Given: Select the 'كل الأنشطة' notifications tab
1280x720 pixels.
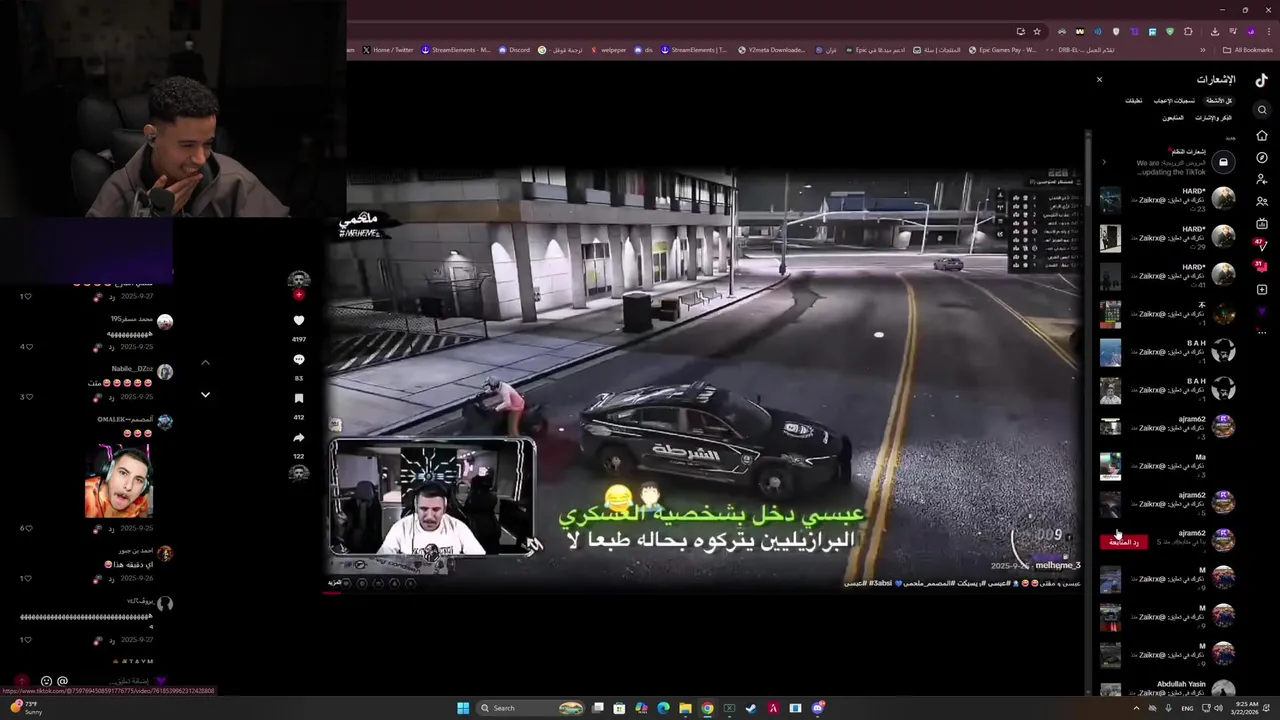Looking at the screenshot, I should tap(1219, 100).
